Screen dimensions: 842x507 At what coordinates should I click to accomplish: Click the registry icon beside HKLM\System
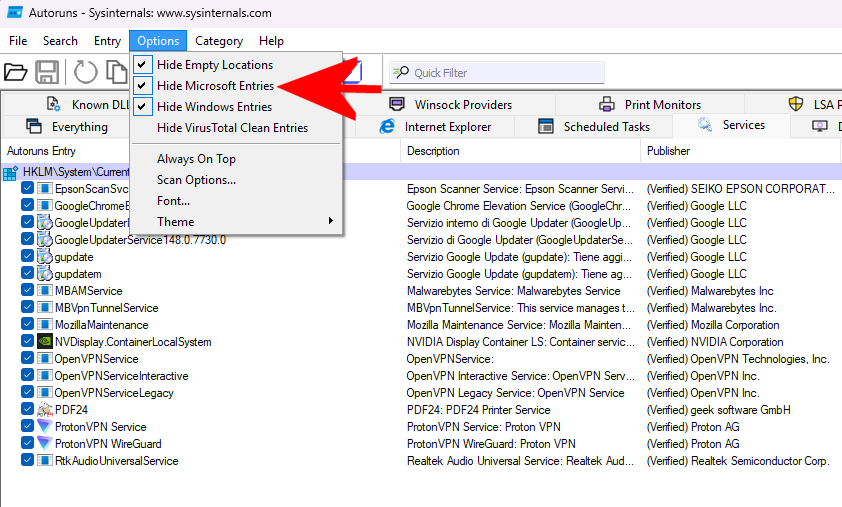[x=10, y=173]
